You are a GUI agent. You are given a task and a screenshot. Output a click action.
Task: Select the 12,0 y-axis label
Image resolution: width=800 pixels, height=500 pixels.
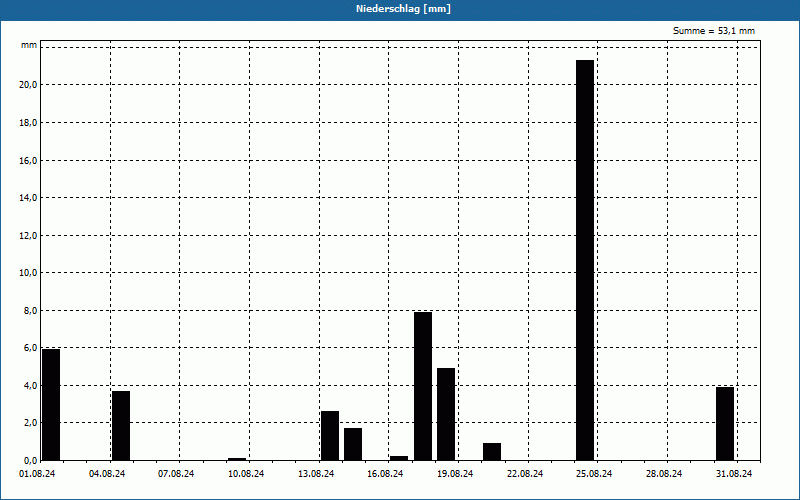click(28, 235)
